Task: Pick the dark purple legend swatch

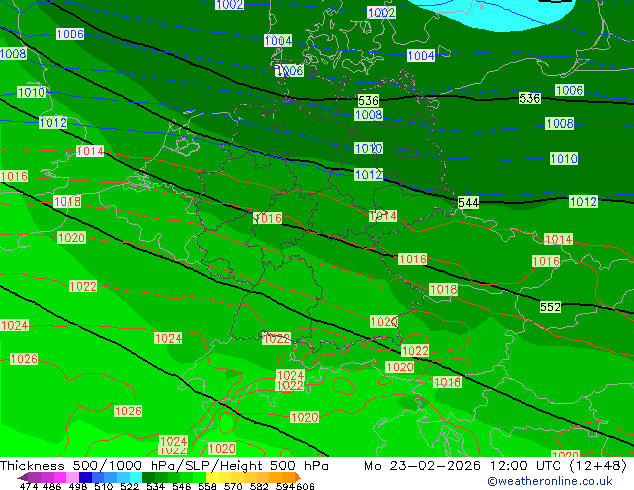Action: tap(23, 477)
